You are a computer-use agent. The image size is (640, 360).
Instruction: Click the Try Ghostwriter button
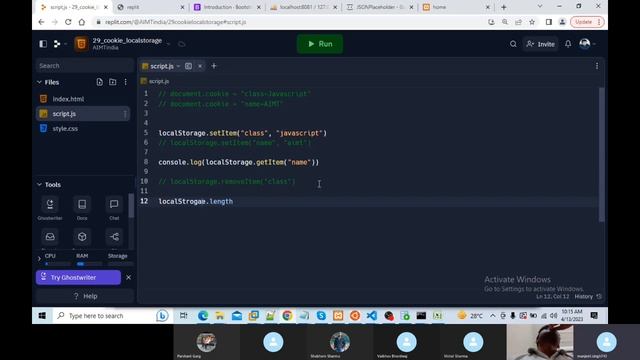(78, 278)
